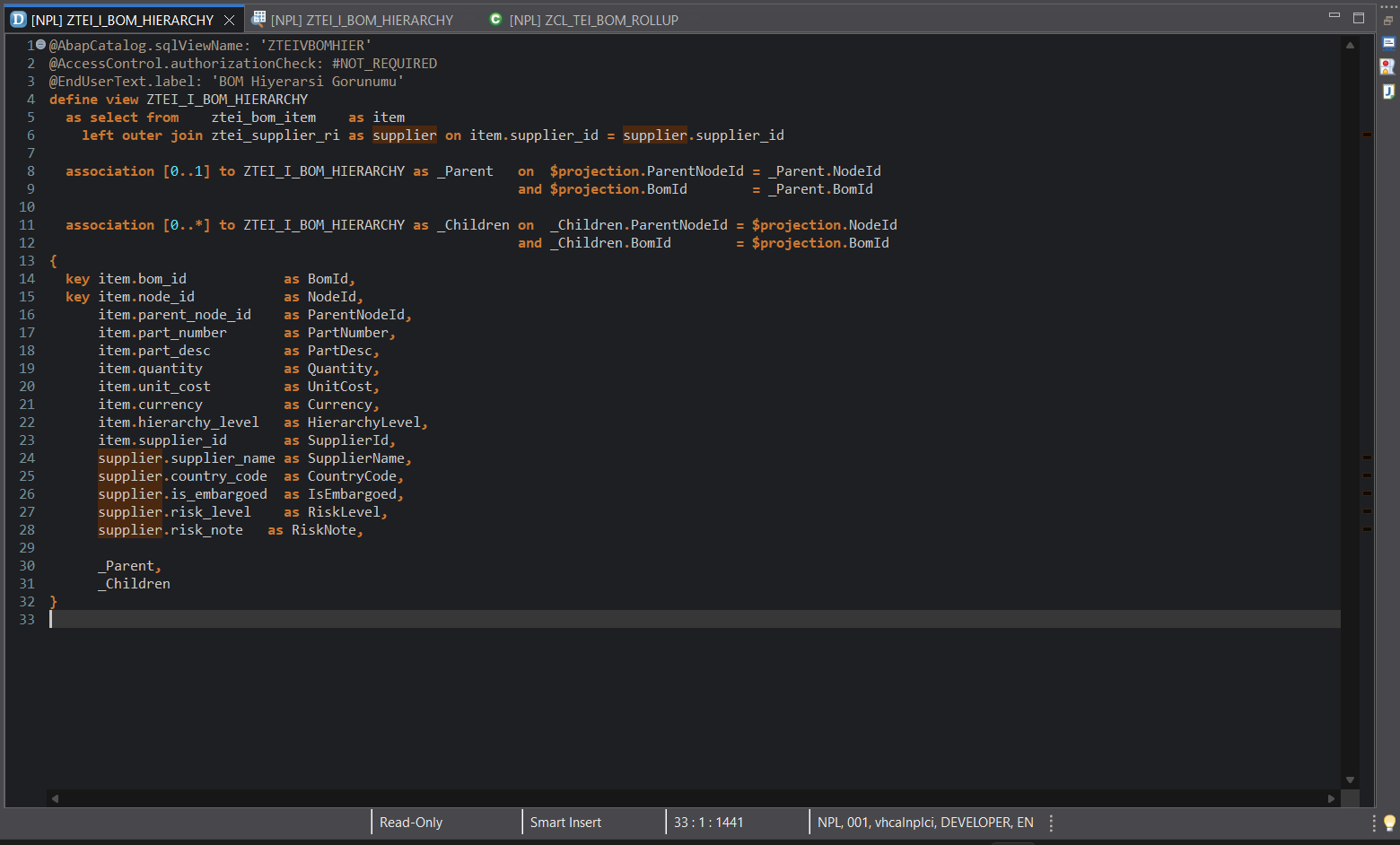This screenshot has width=1400, height=845.
Task: Click overview ruler marker for line 24
Action: tap(1367, 457)
